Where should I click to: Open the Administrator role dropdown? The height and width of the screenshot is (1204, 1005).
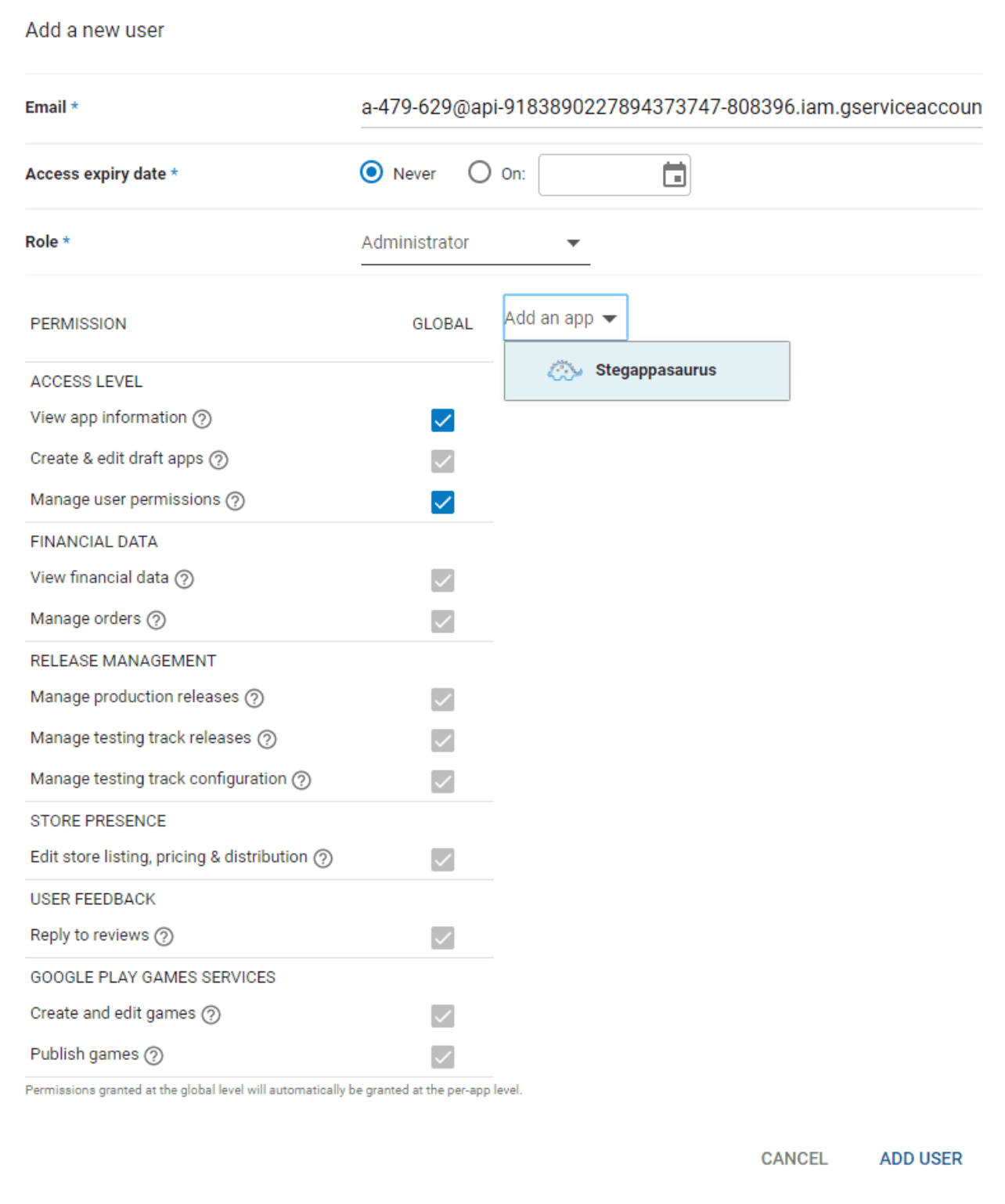(x=474, y=243)
